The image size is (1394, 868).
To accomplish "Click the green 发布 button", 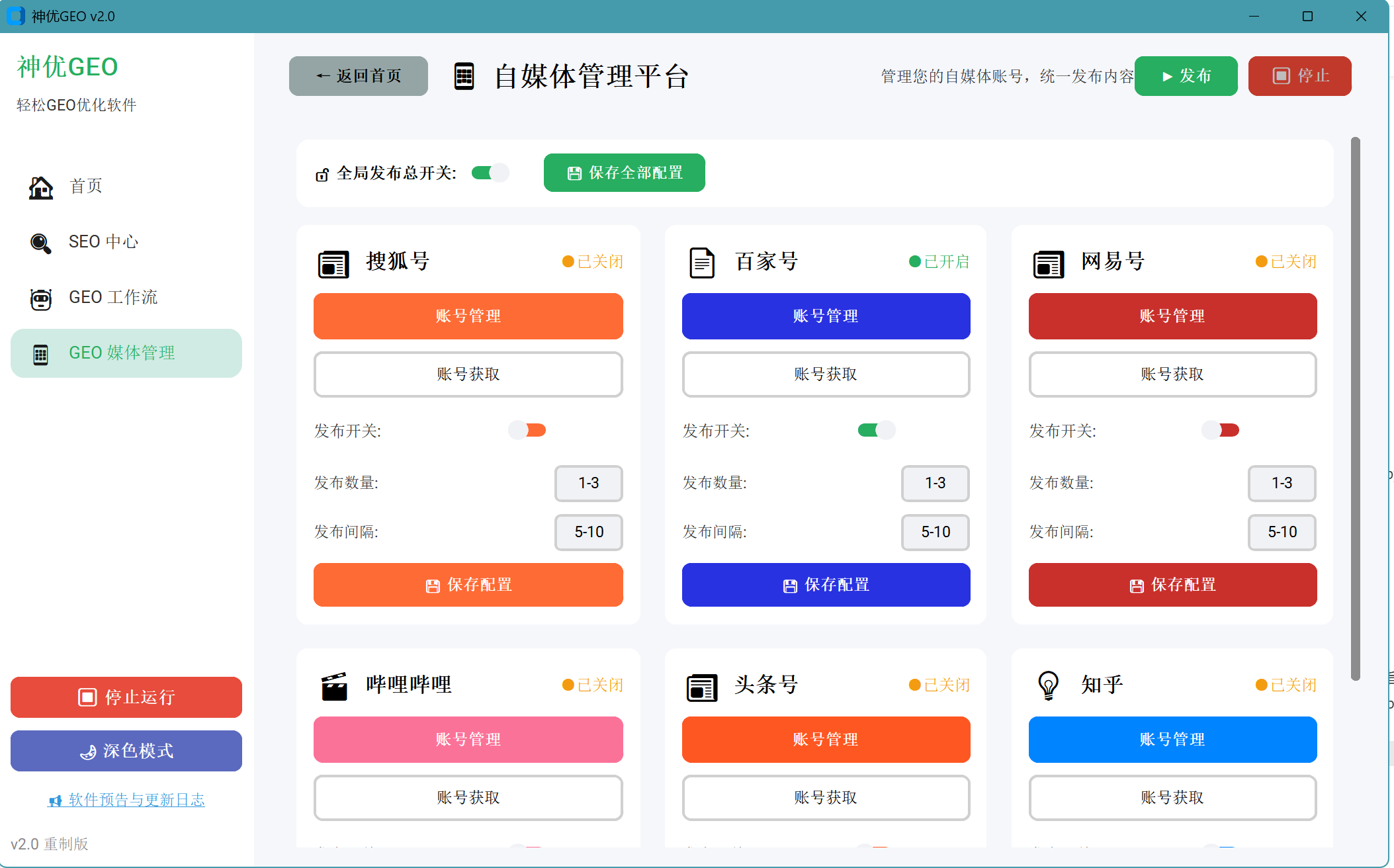I will click(1186, 76).
